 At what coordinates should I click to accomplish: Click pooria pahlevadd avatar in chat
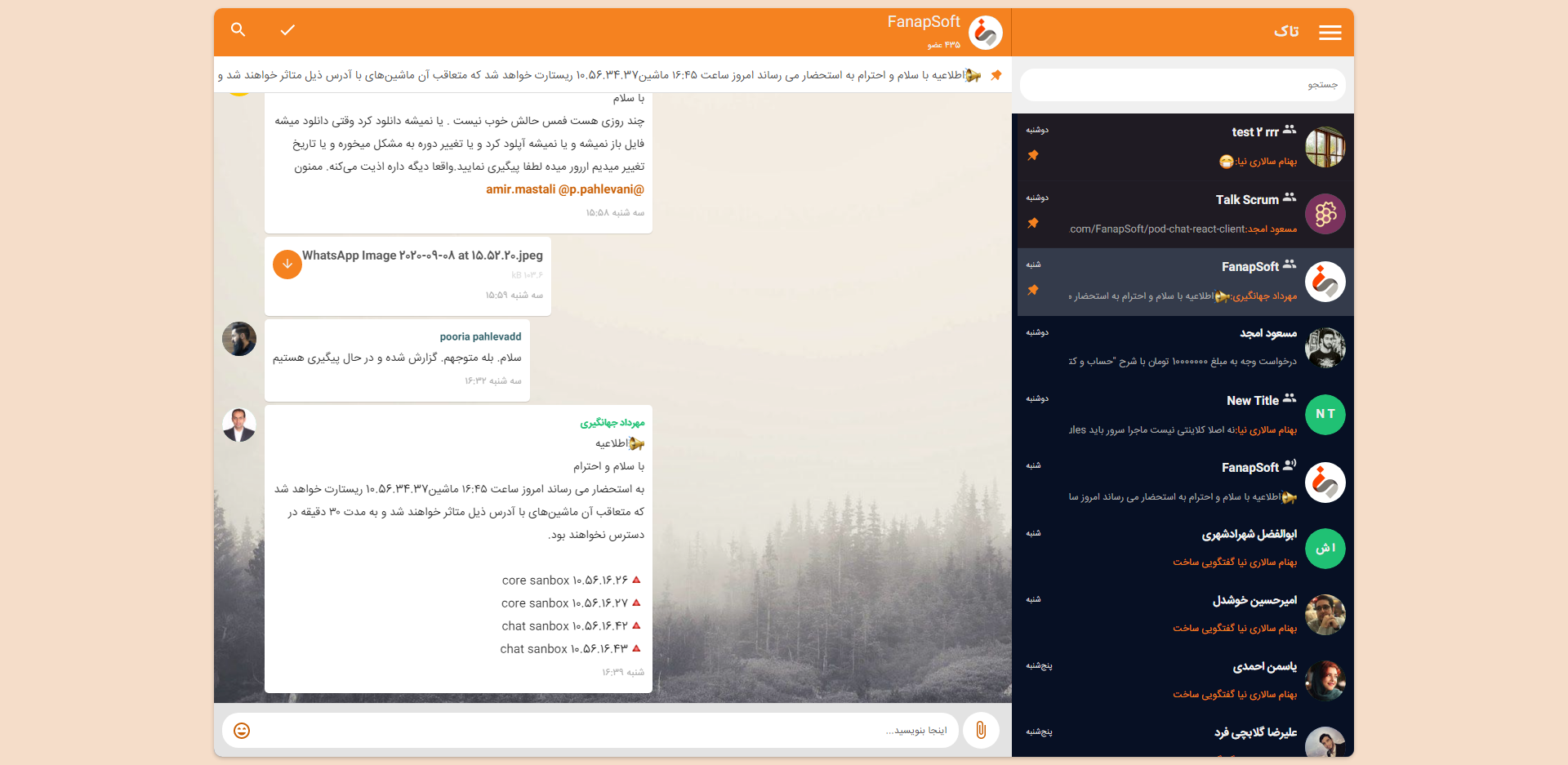(x=239, y=339)
